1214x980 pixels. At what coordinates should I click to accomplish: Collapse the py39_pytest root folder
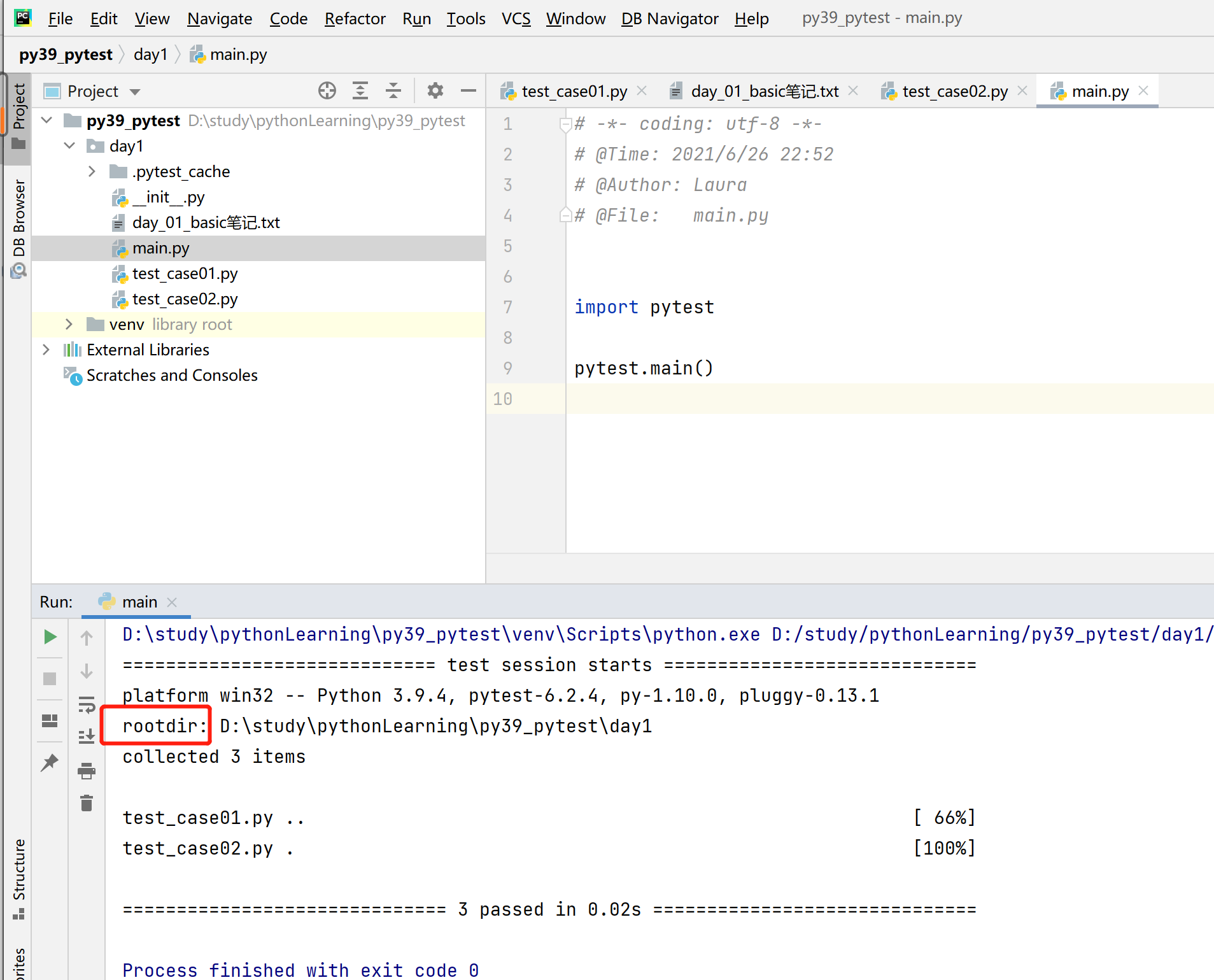[46, 120]
